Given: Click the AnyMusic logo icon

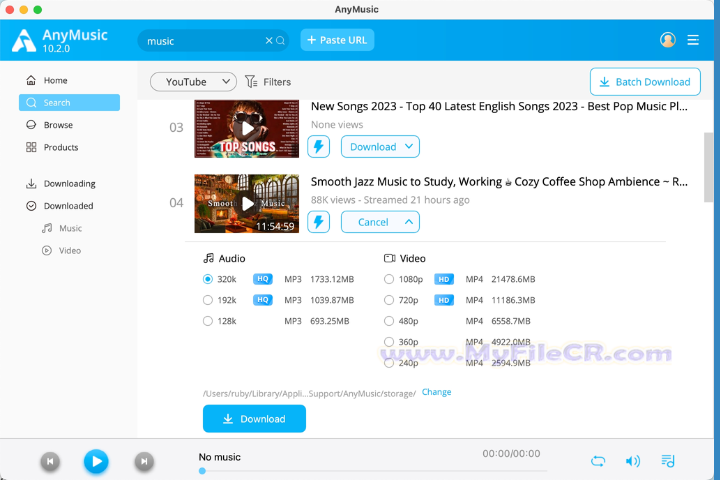Looking at the screenshot, I should click(24, 40).
